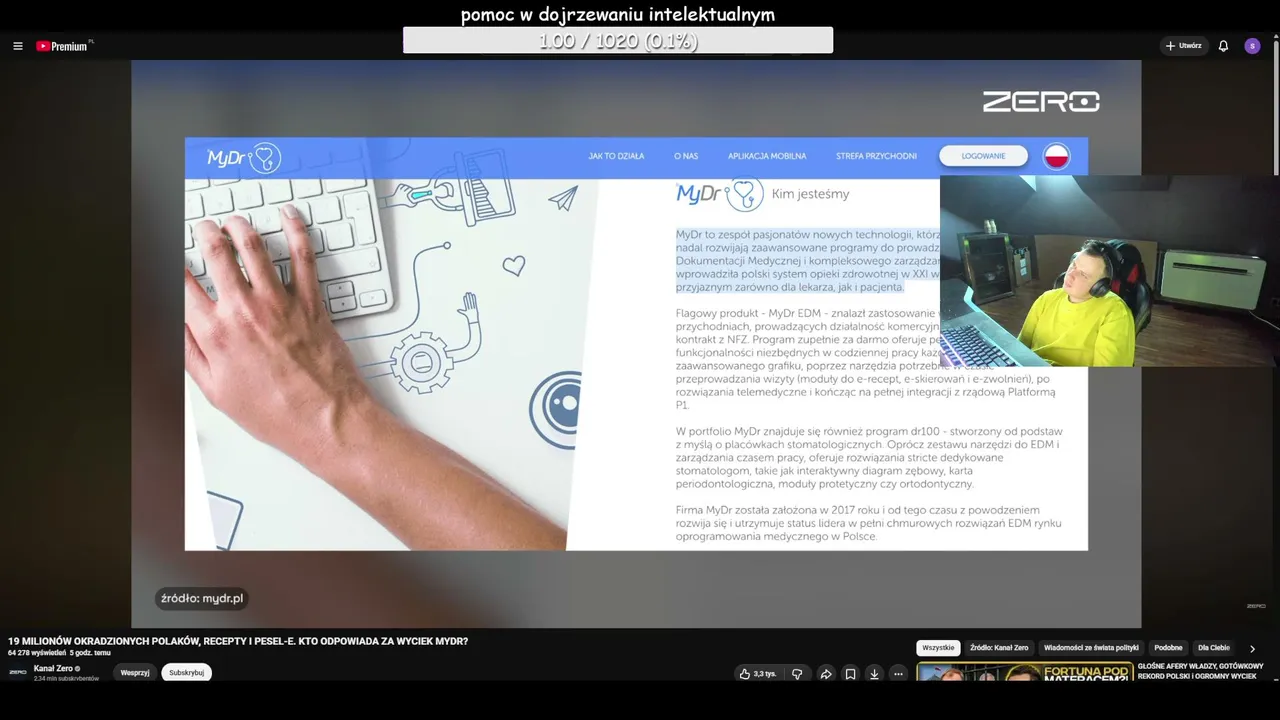Like the video with 3,3 tys. likes
This screenshot has width=1280, height=720.
757,674
